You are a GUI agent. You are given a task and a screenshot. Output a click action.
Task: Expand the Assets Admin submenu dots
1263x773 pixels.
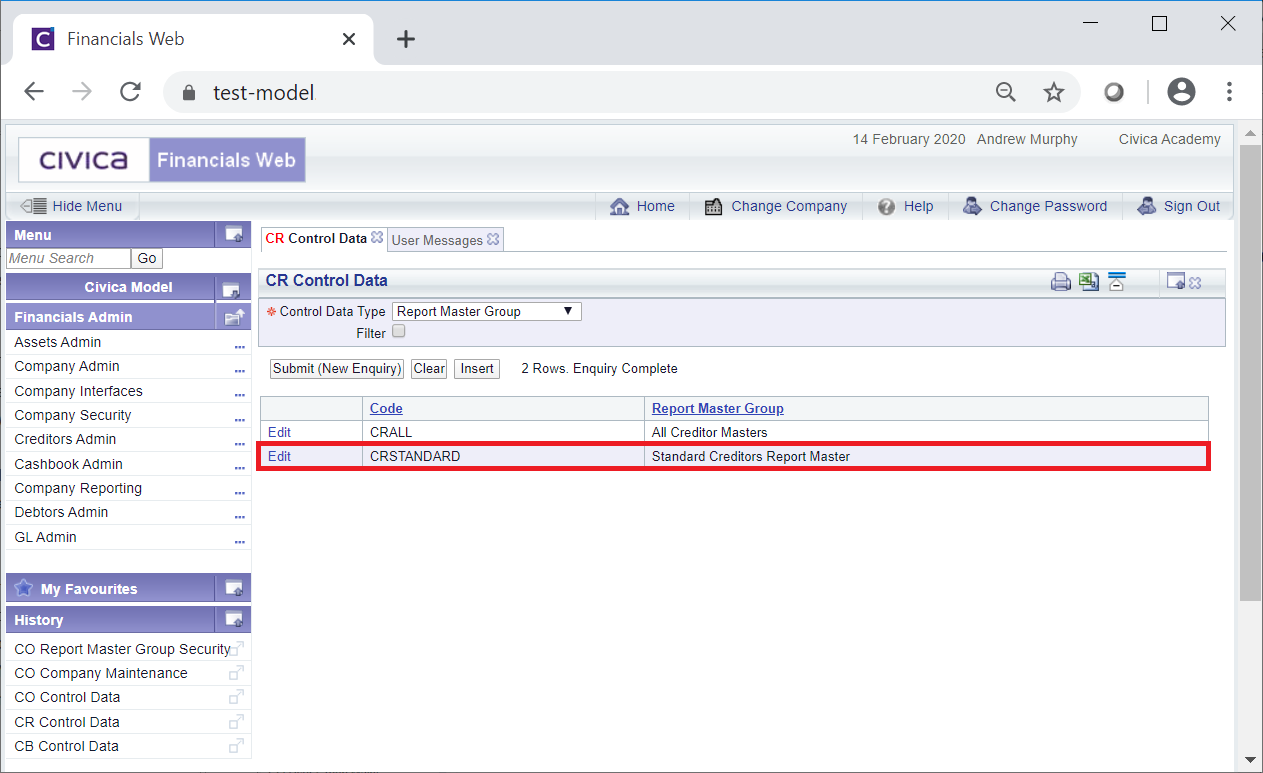point(239,345)
